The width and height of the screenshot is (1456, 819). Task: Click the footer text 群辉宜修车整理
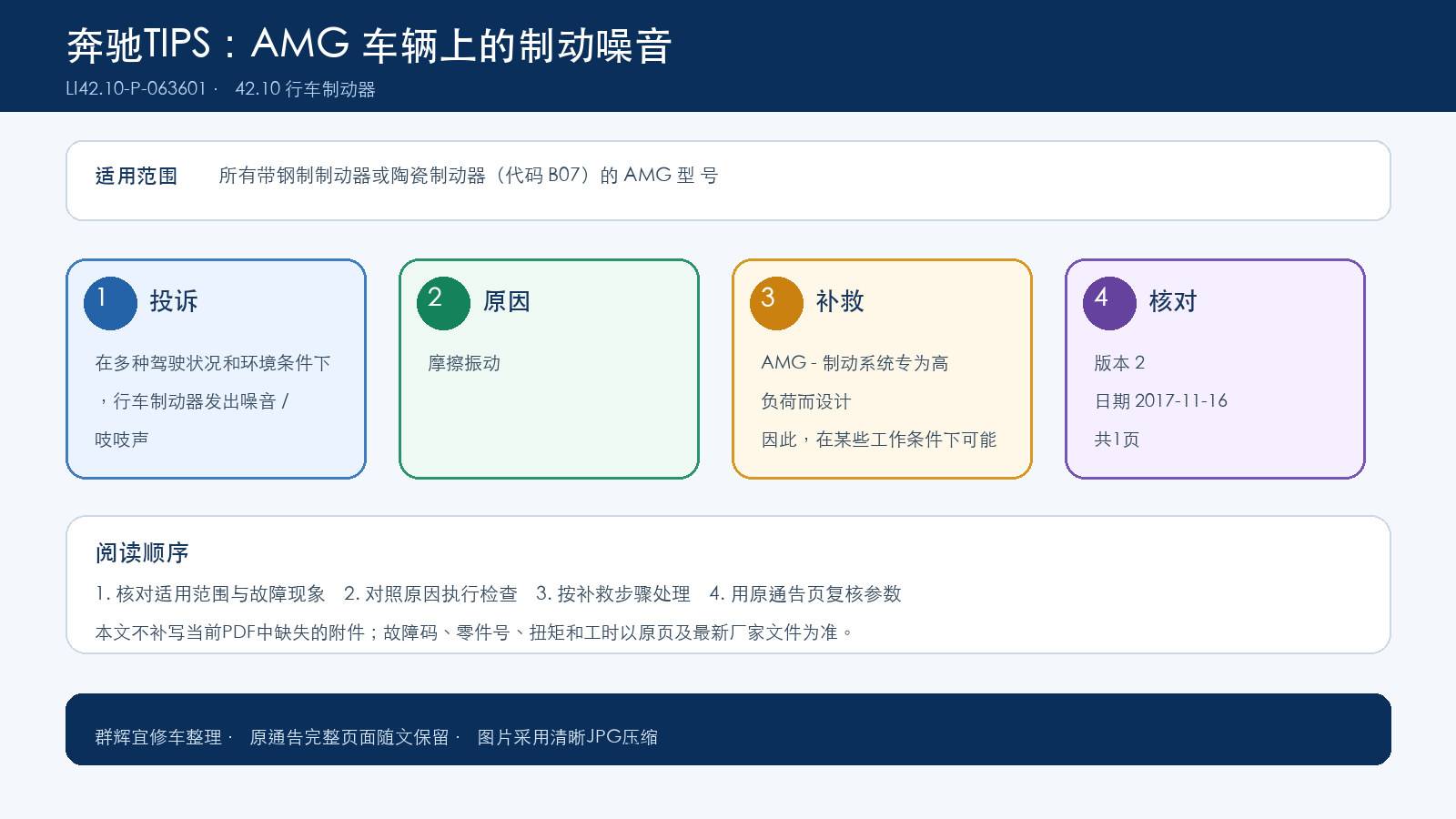158,737
